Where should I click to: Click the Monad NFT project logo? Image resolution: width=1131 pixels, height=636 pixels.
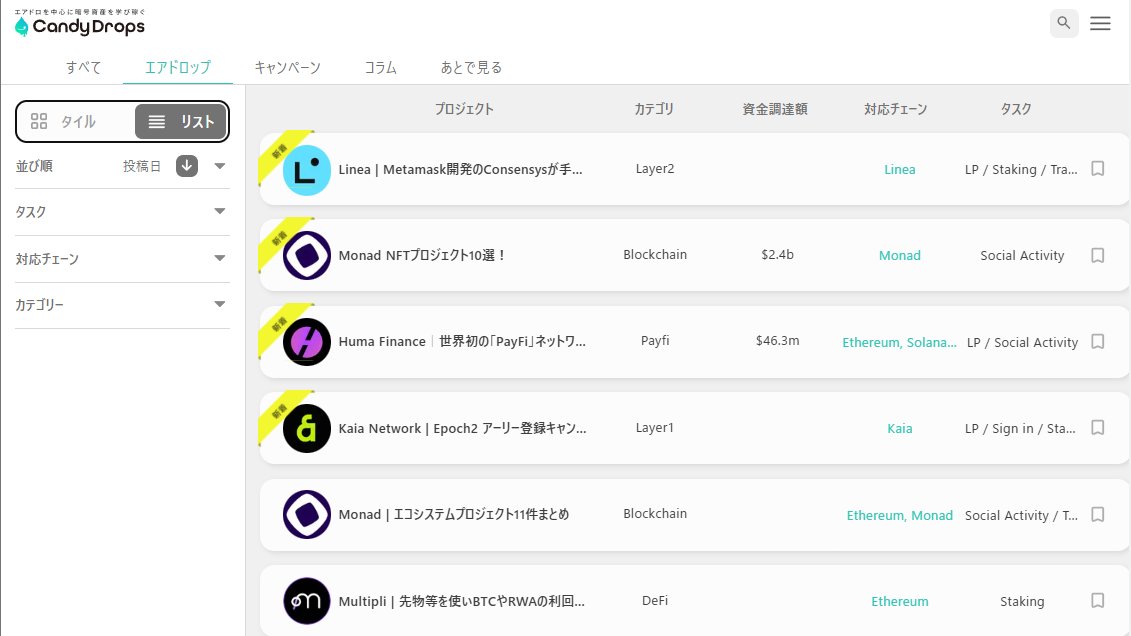[307, 255]
